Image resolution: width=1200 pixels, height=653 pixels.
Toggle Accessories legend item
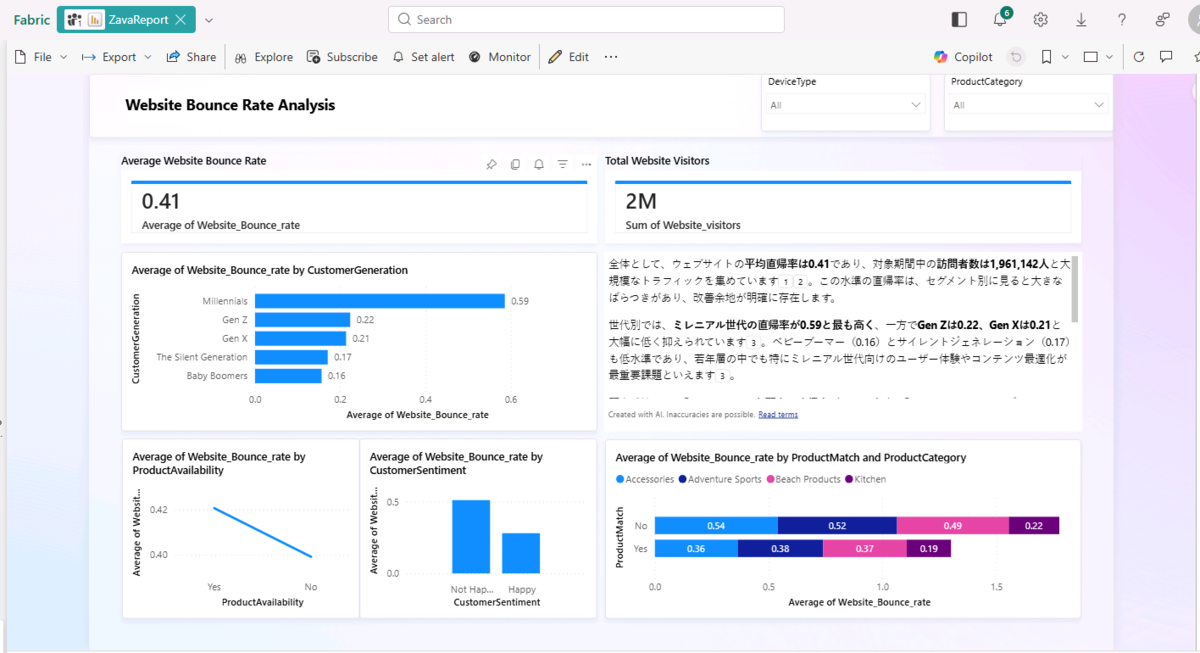[645, 479]
